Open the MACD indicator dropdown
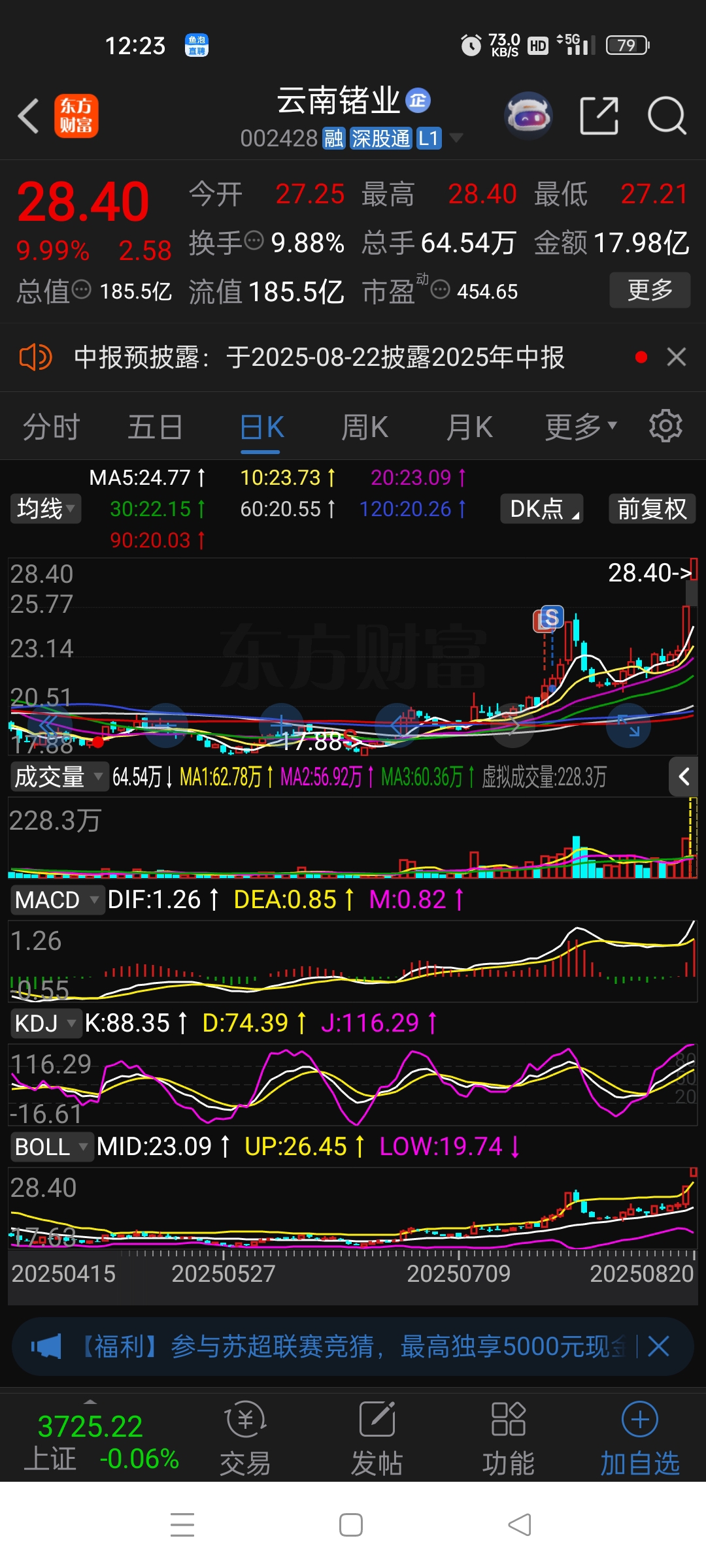Image resolution: width=706 pixels, height=1568 pixels. (x=57, y=900)
